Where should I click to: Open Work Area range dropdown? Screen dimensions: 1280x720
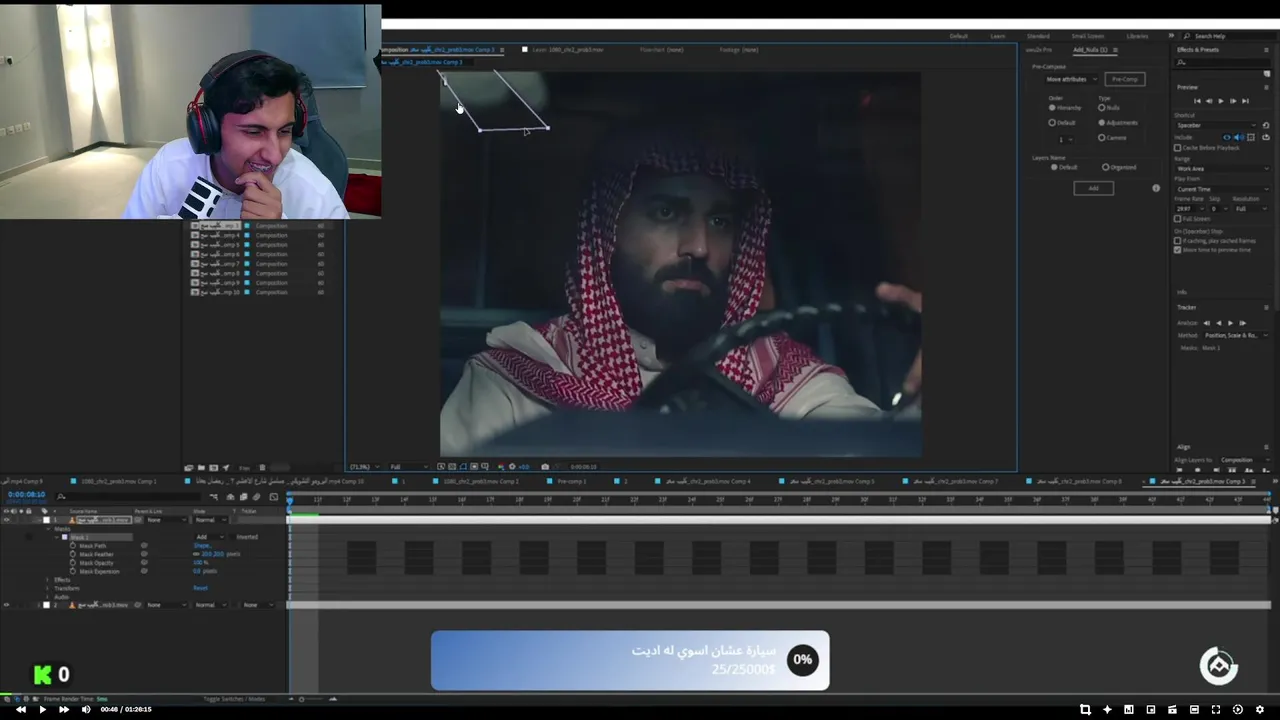pyautogui.click(x=1222, y=169)
